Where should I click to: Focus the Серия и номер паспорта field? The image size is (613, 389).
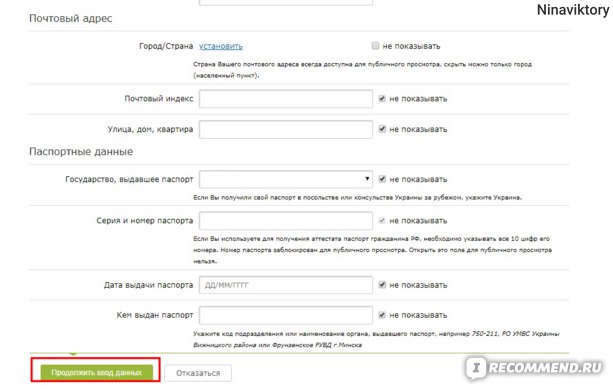click(286, 220)
